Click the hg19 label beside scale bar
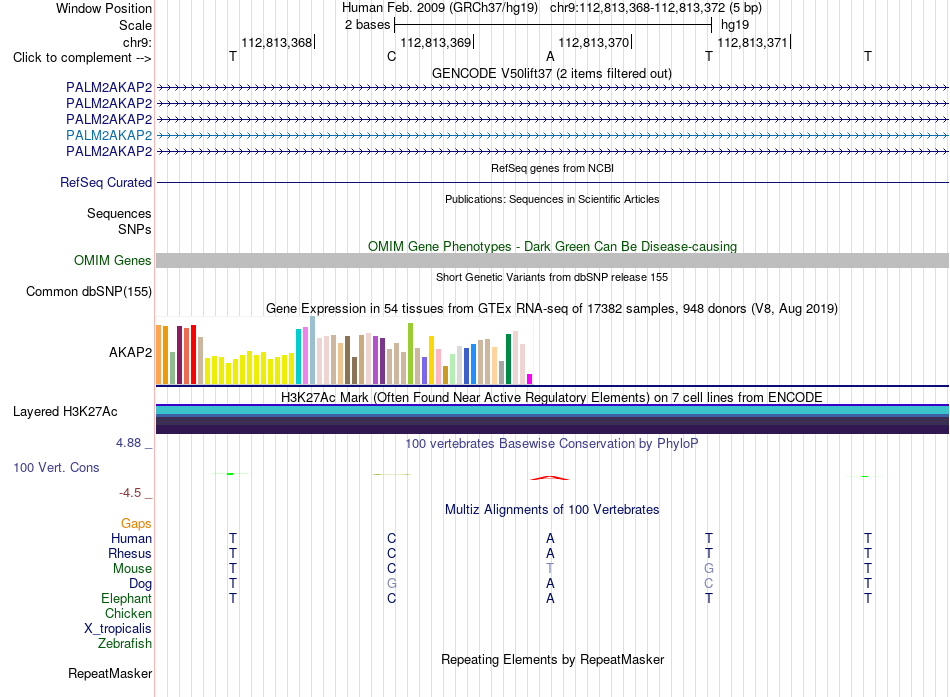The height and width of the screenshot is (697, 950). point(735,25)
